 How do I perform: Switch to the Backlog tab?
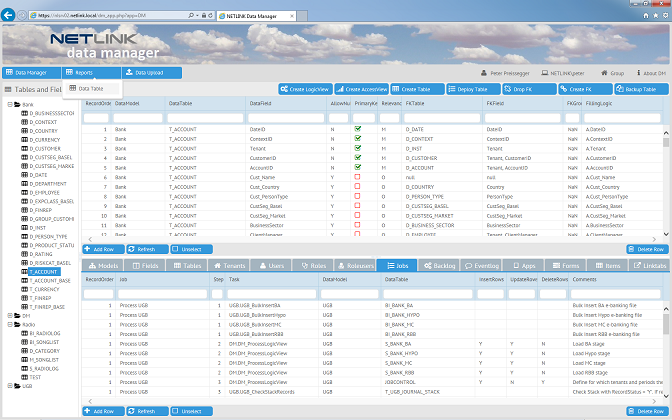pyautogui.click(x=440, y=266)
